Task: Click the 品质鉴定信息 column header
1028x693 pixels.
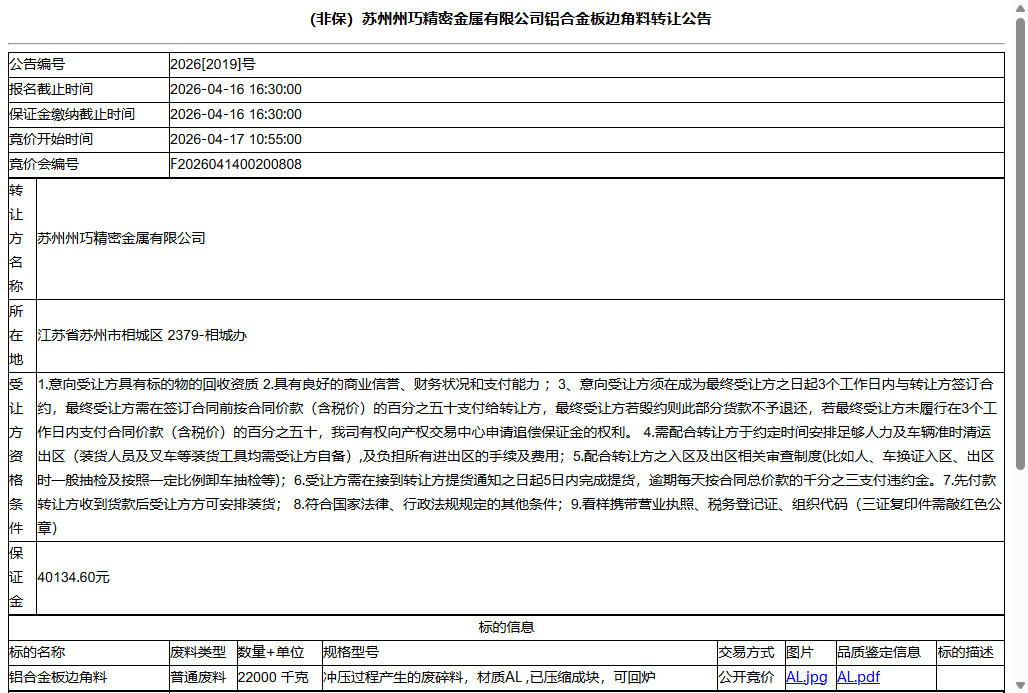Action: pyautogui.click(x=886, y=652)
